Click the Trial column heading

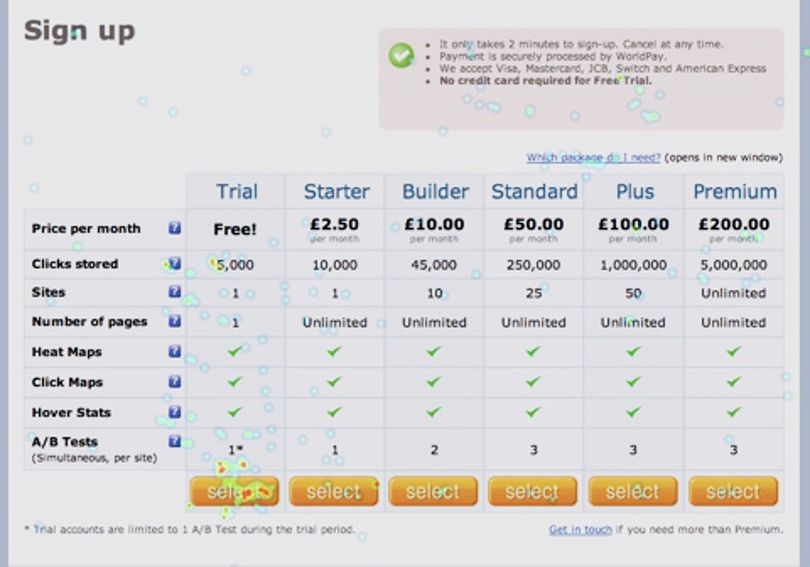click(237, 192)
